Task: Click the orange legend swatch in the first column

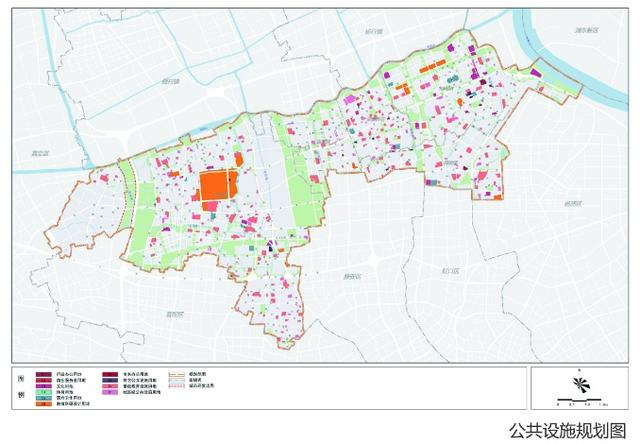Action: 44,404
